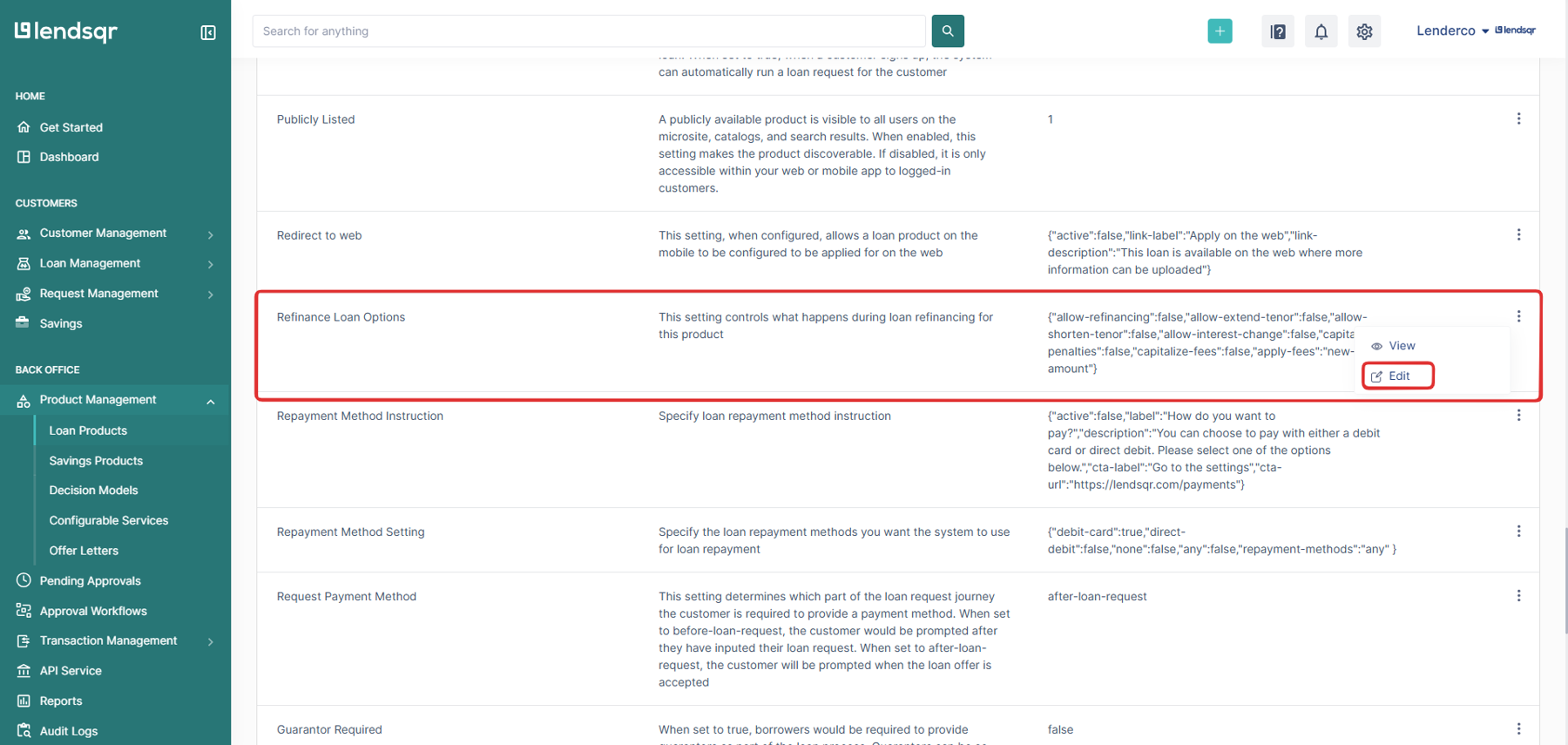The height and width of the screenshot is (745, 1568).
Task: Open Decision Models in the sidebar
Action: pyautogui.click(x=93, y=491)
